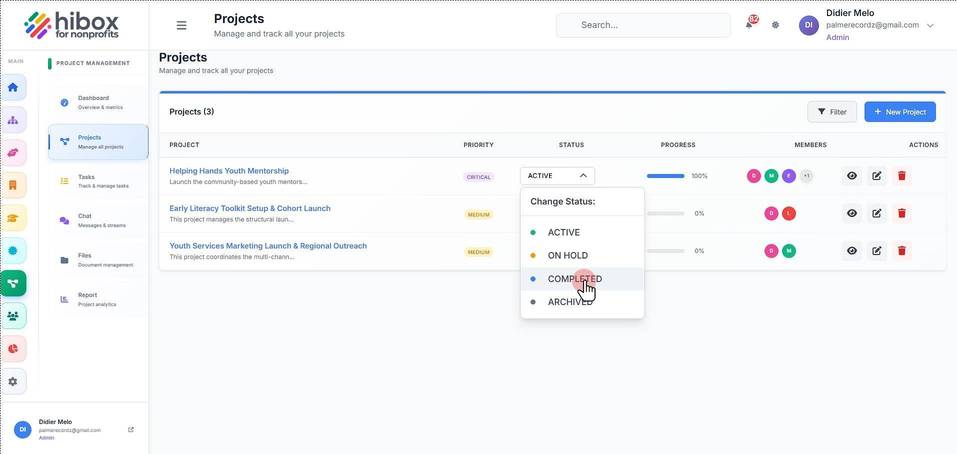Open the notifications bell
957x454 pixels.
click(749, 25)
